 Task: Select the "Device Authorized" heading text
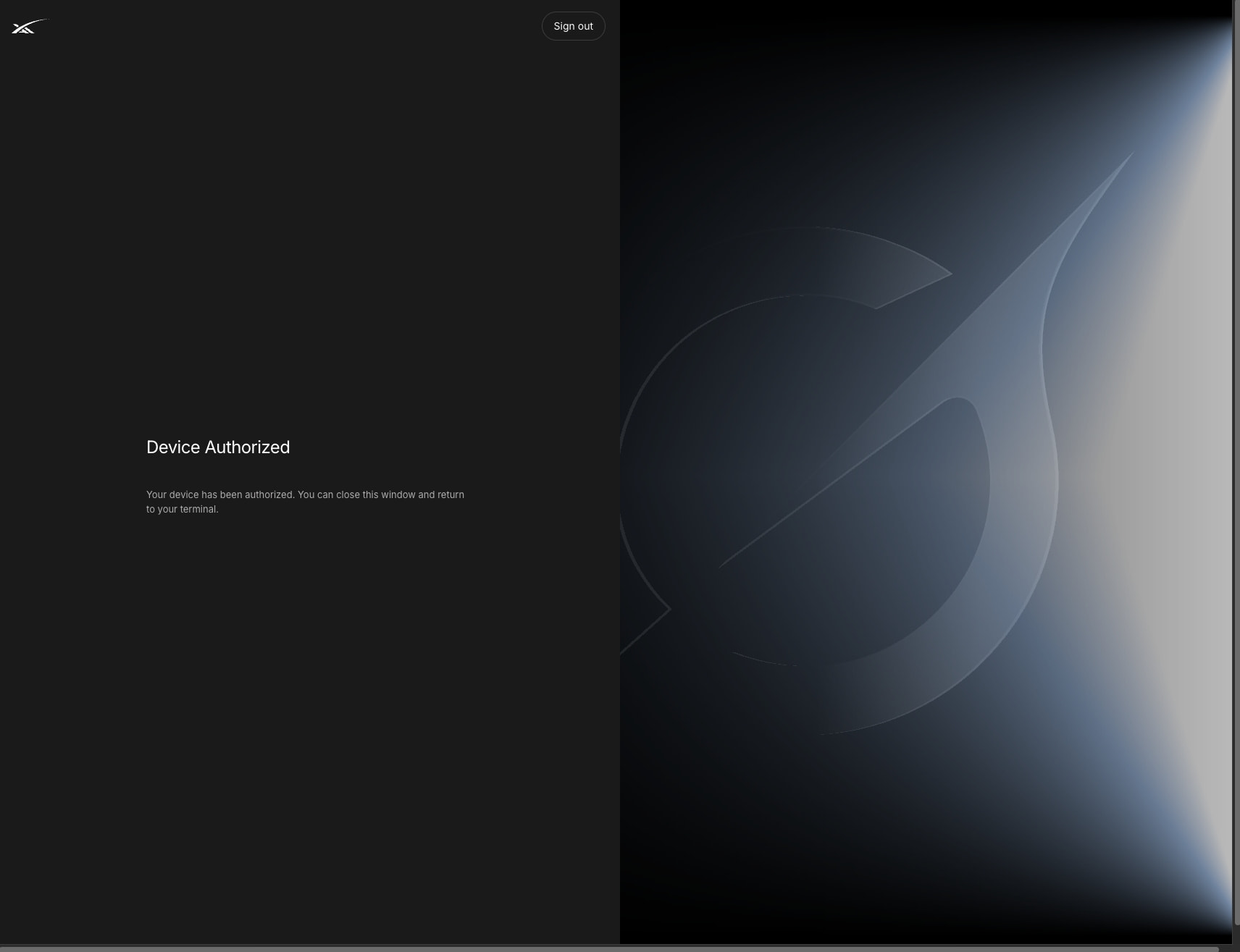coord(218,447)
